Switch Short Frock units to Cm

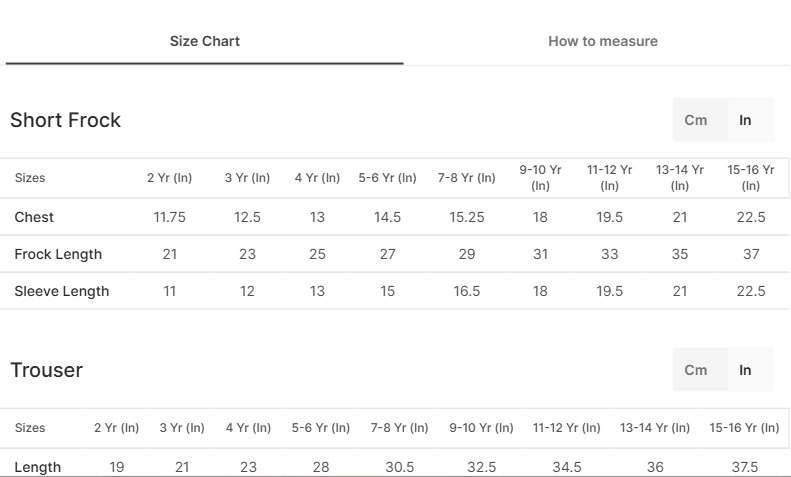point(696,120)
